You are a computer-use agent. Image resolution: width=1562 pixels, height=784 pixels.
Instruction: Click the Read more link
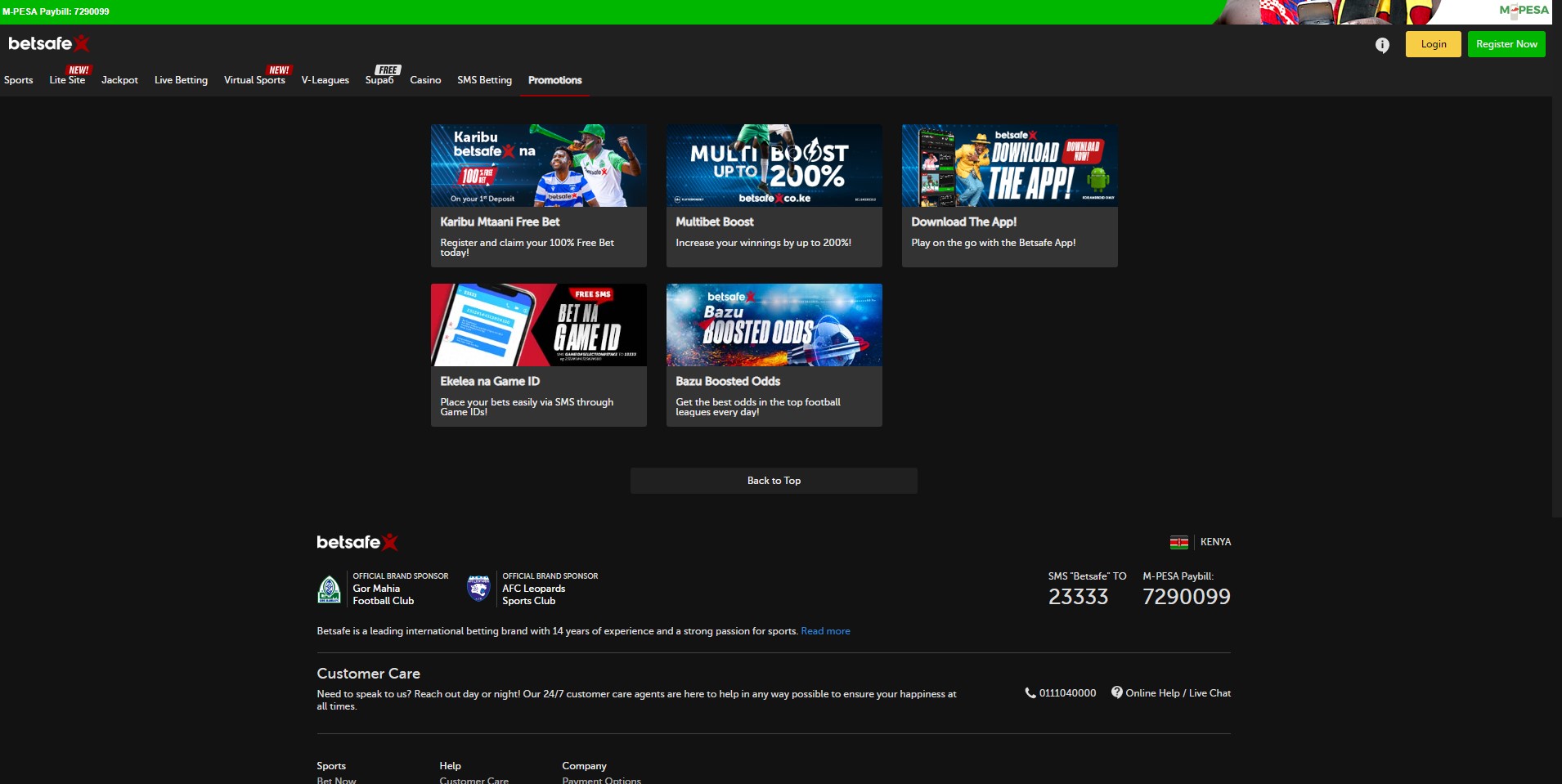click(825, 631)
